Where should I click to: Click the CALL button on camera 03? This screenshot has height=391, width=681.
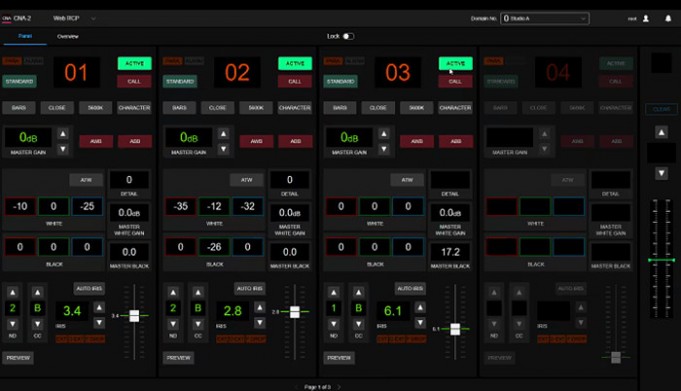(455, 81)
